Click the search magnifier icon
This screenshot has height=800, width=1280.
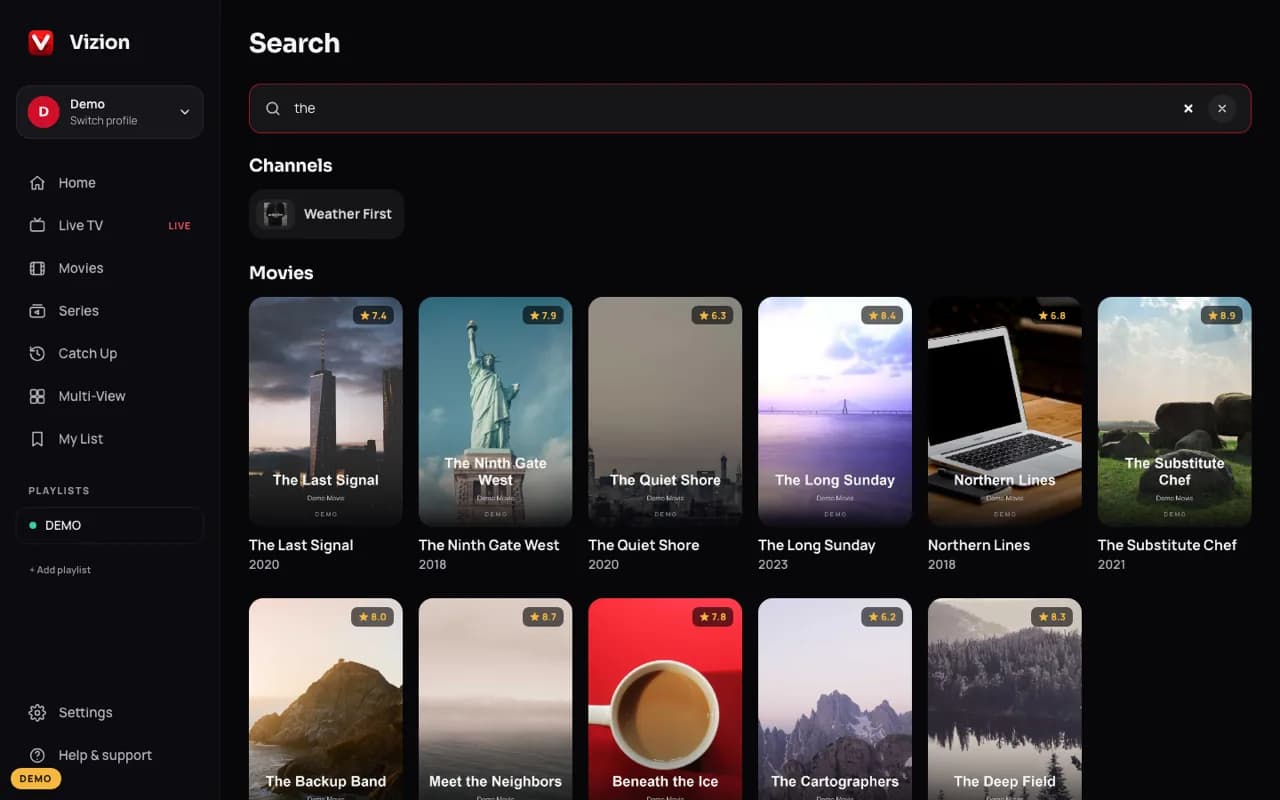(x=272, y=108)
